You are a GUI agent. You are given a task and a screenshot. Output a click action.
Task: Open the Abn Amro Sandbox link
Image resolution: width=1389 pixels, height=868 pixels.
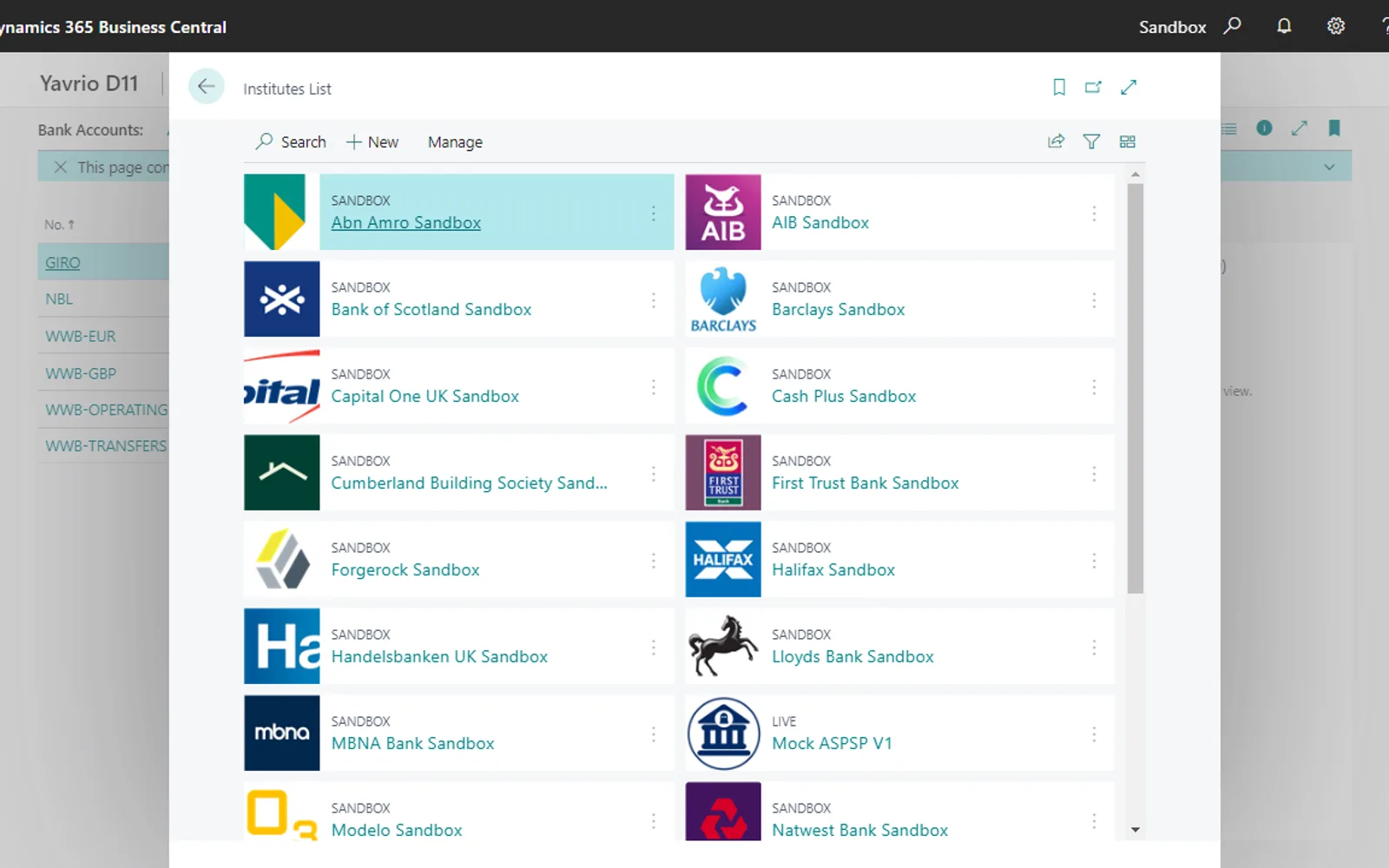click(405, 222)
